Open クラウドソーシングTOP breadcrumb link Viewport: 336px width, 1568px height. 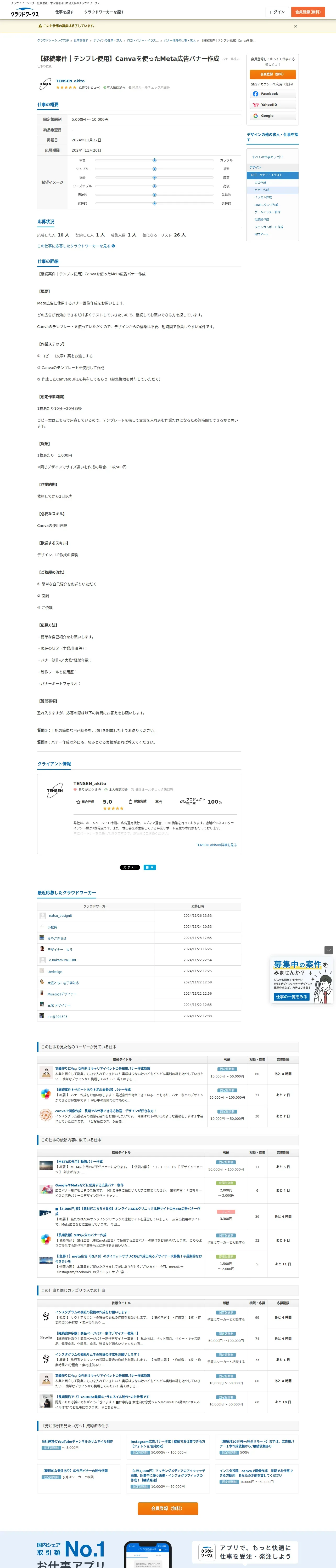point(53,41)
